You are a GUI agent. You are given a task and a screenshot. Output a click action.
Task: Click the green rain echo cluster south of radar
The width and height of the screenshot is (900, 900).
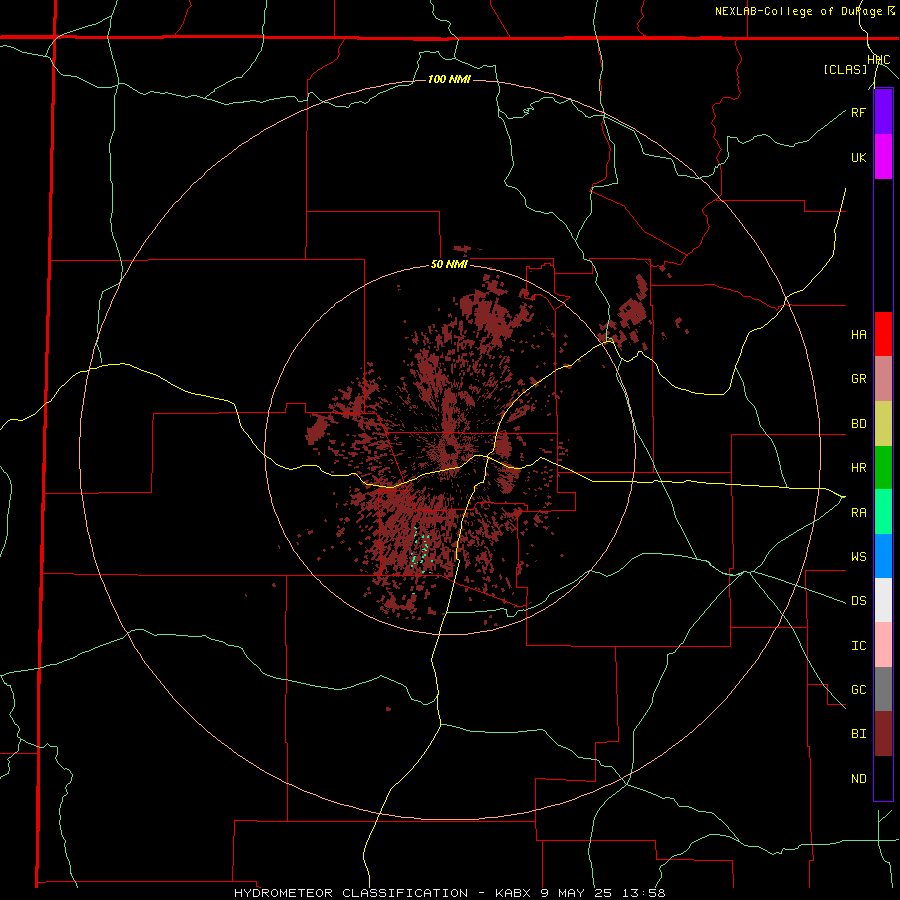tap(421, 549)
